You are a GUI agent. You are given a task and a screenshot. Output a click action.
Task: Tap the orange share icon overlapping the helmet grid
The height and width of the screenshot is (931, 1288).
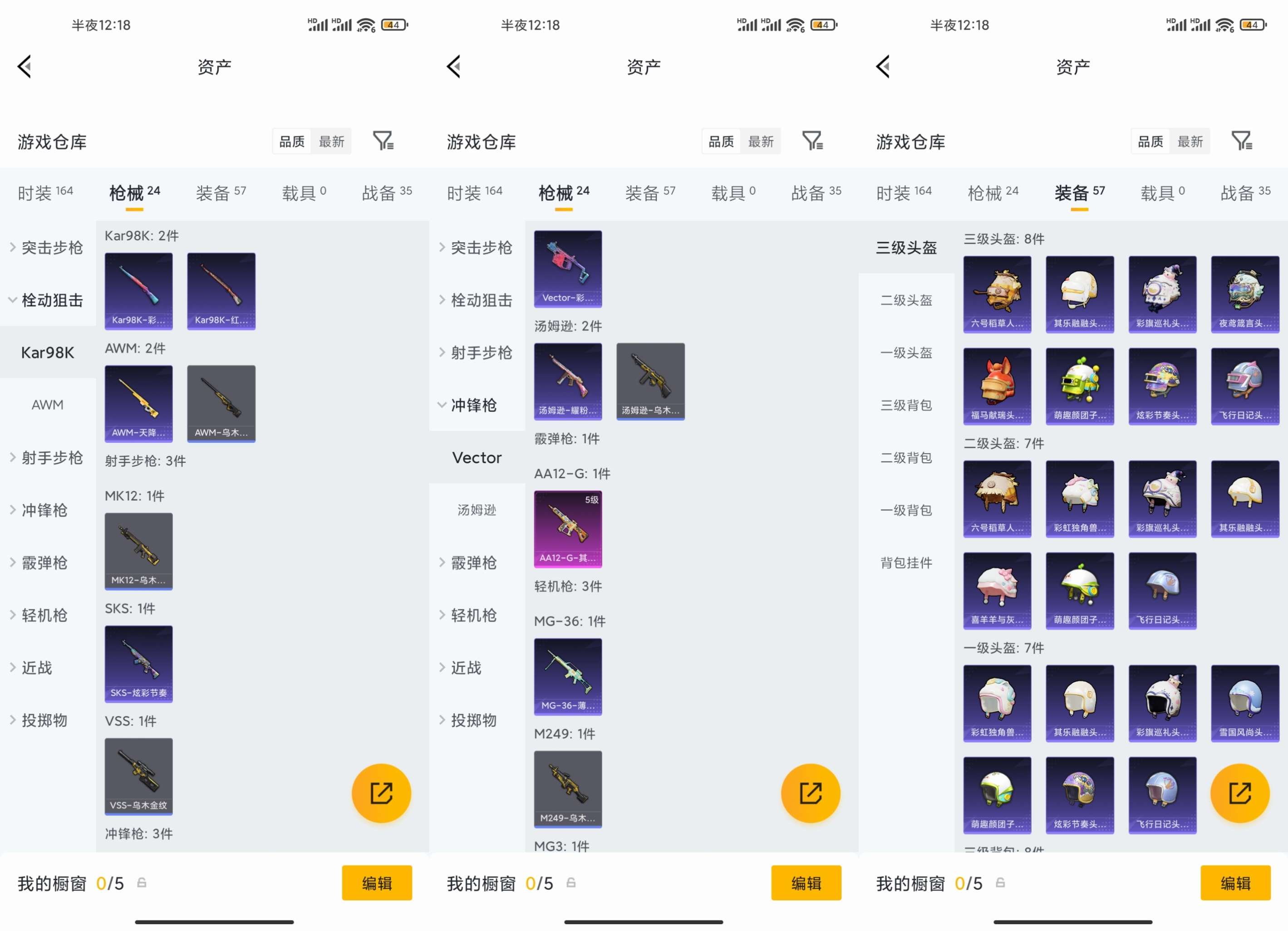(x=1240, y=793)
